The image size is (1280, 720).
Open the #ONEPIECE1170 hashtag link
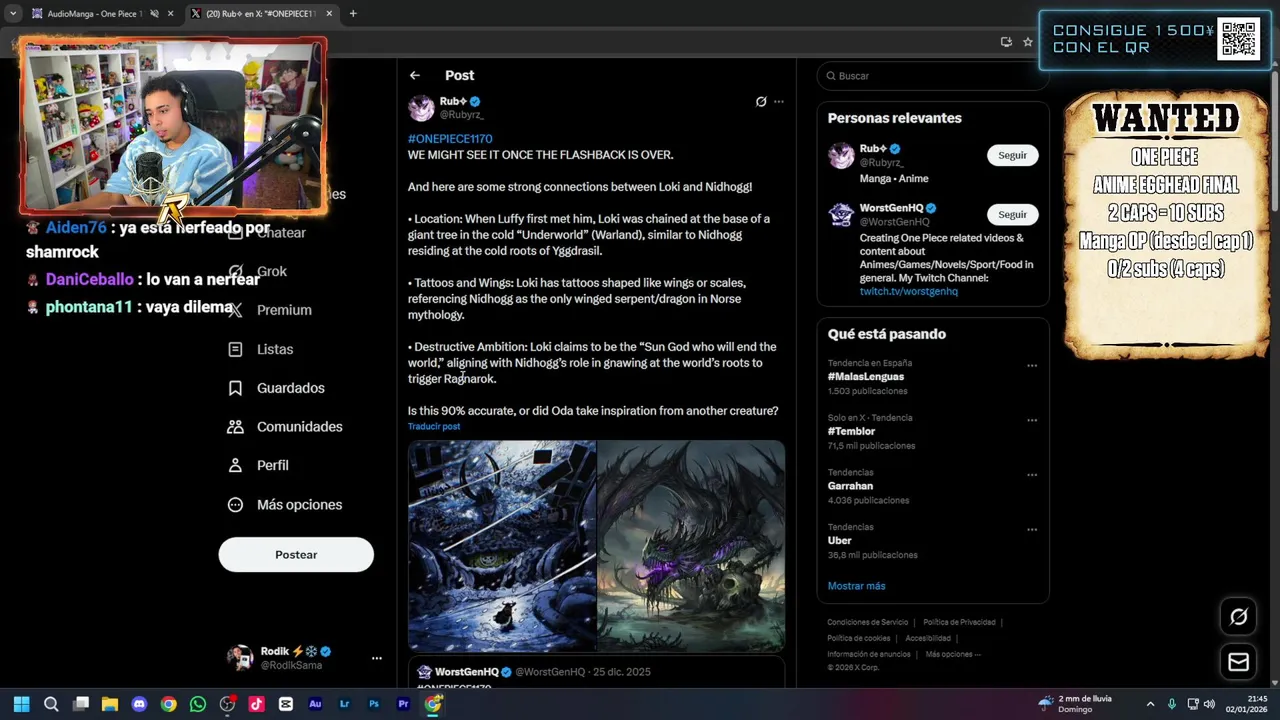pyautogui.click(x=450, y=139)
